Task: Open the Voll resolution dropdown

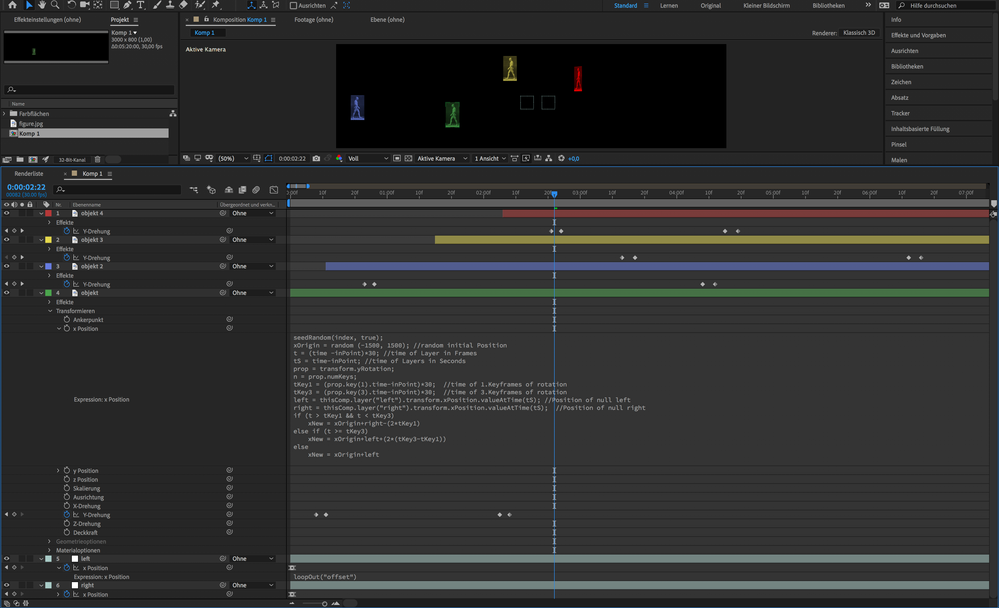Action: 368,158
